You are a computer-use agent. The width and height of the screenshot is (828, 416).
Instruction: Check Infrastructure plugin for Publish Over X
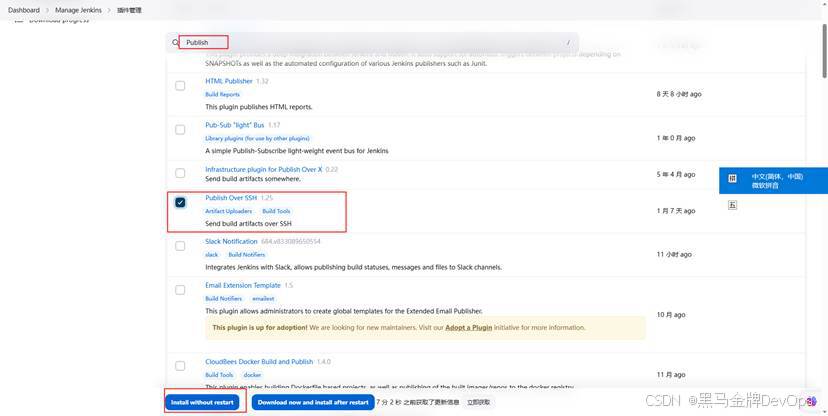(180, 173)
